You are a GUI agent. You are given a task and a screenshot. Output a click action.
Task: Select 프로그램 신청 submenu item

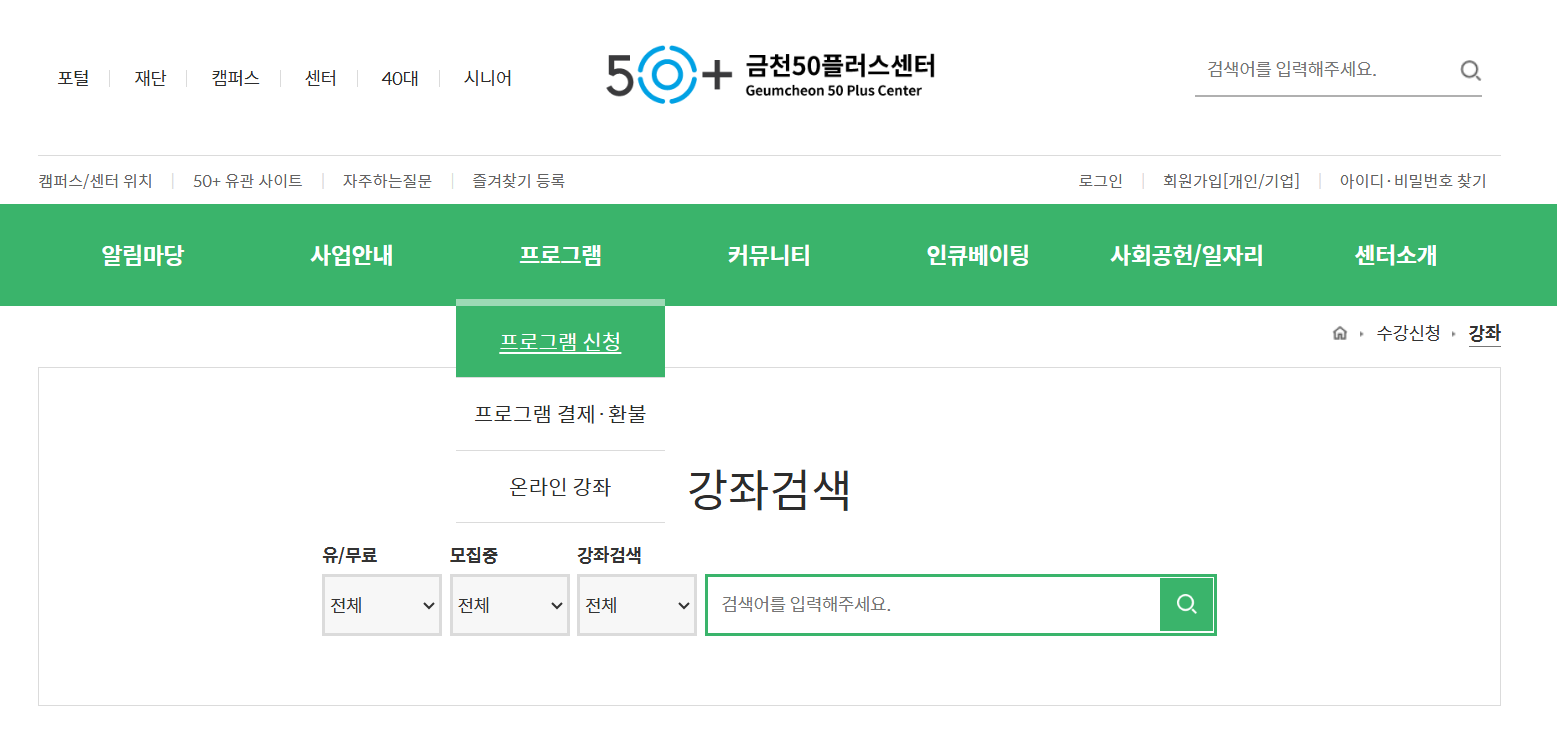coord(560,342)
